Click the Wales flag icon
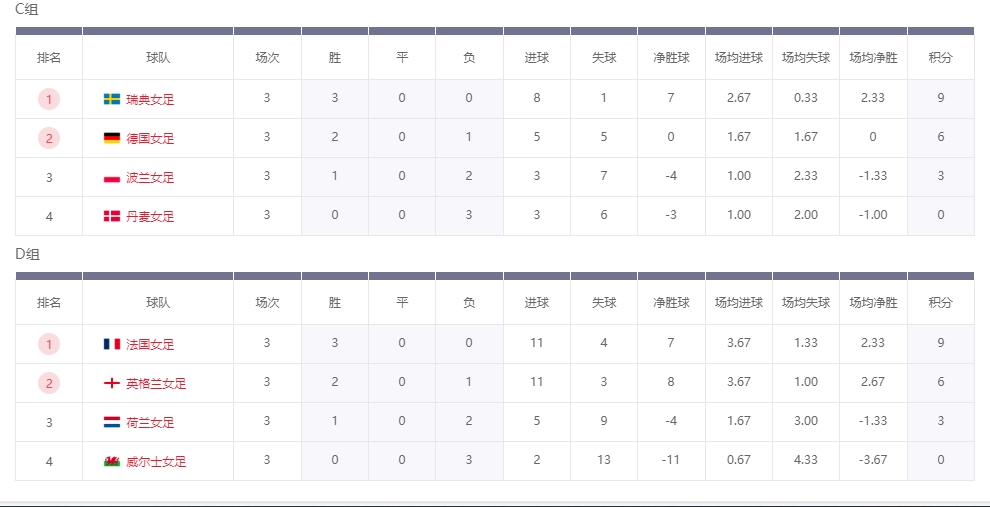 112,461
